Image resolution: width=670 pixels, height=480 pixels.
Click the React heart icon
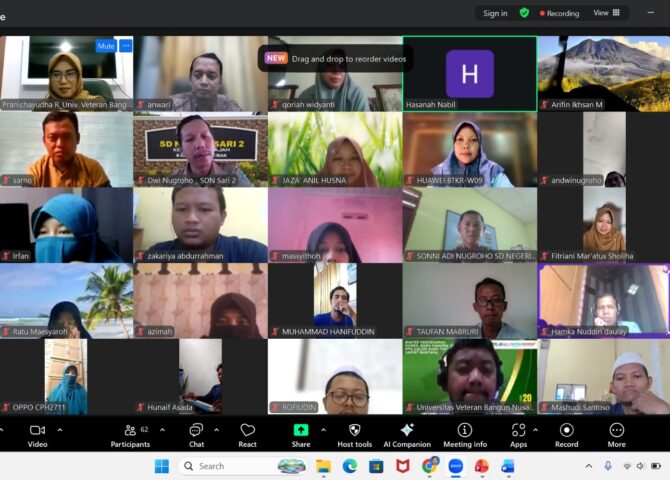point(247,434)
